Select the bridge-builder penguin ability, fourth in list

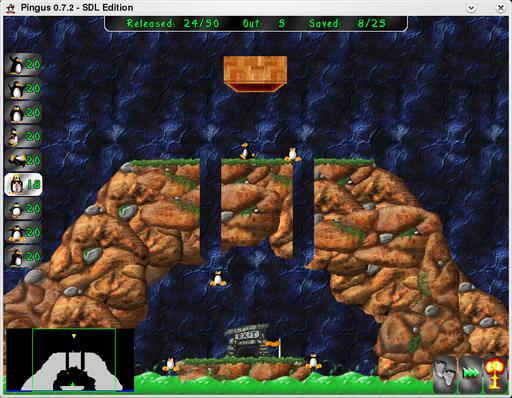pyautogui.click(x=23, y=136)
